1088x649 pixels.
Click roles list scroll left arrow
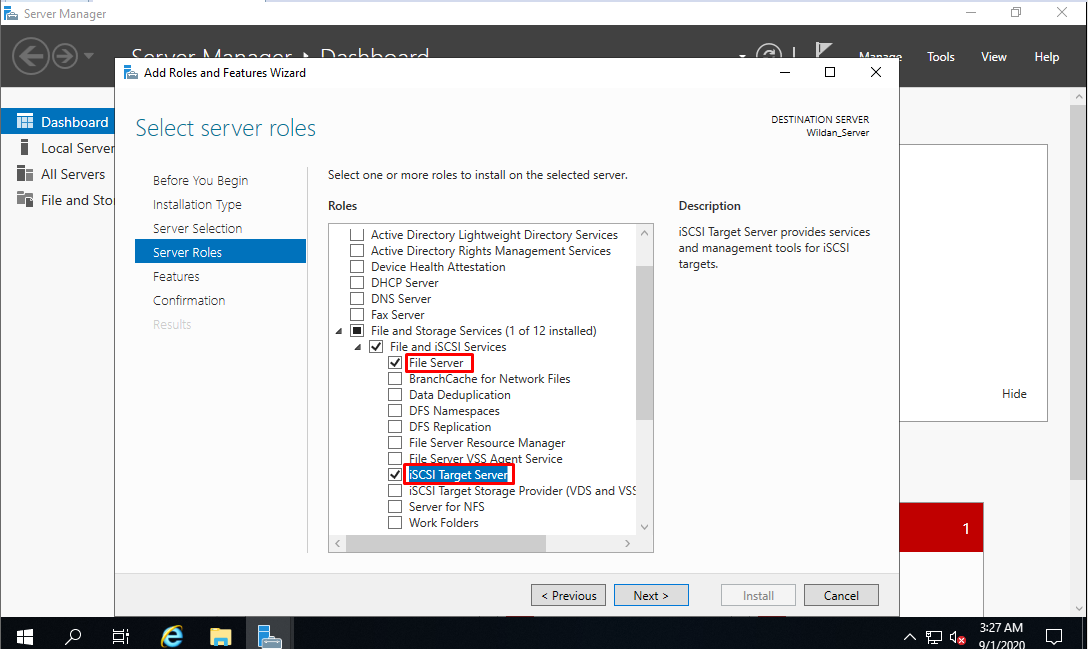[x=338, y=543]
